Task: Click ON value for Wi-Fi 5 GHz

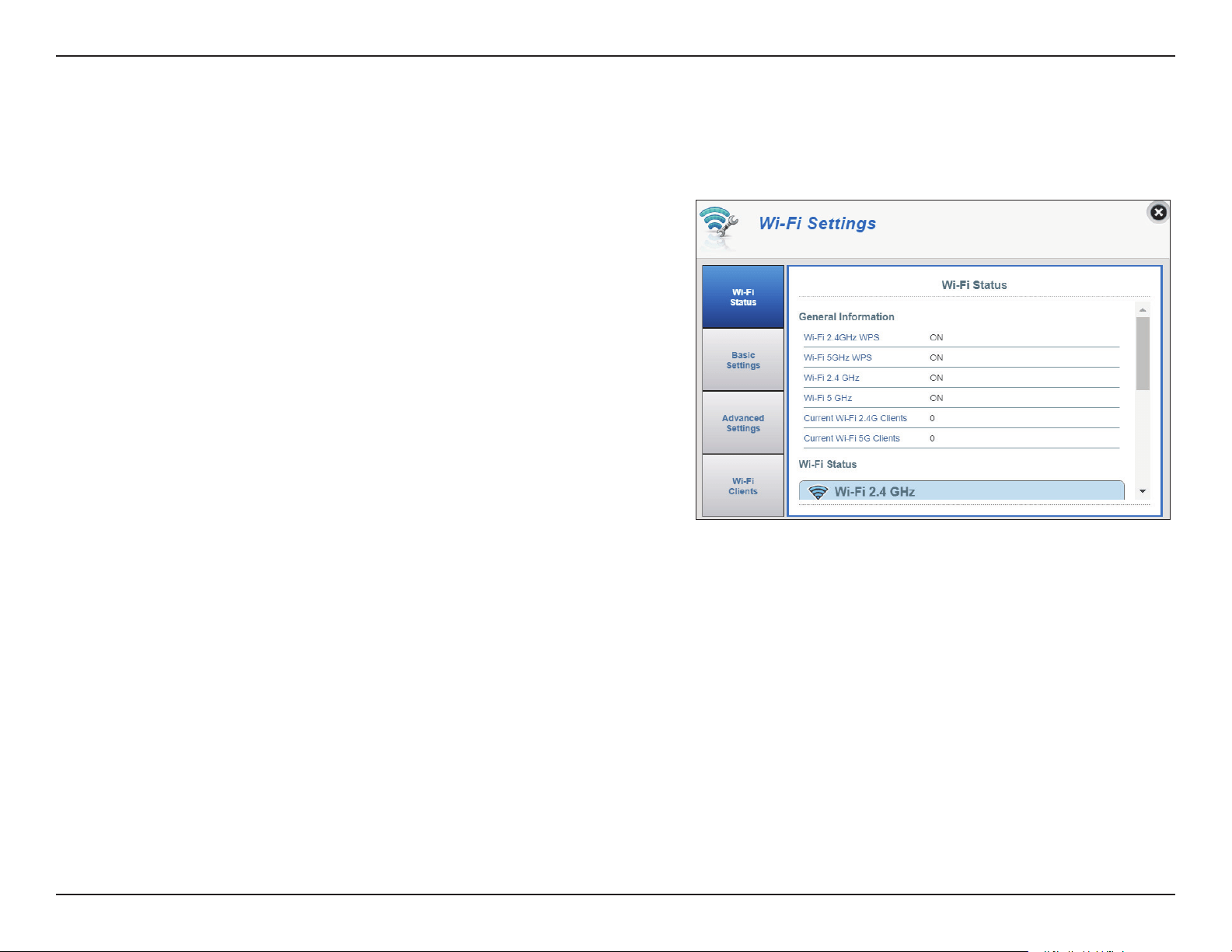Action: coord(937,398)
